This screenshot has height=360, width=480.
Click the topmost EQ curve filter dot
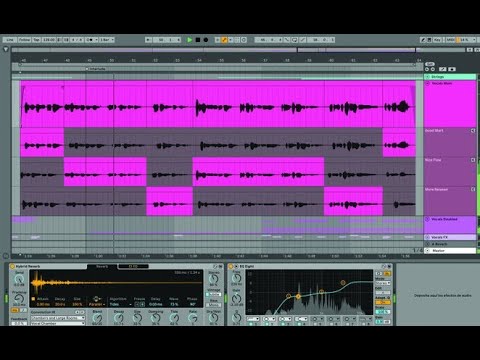343,283
